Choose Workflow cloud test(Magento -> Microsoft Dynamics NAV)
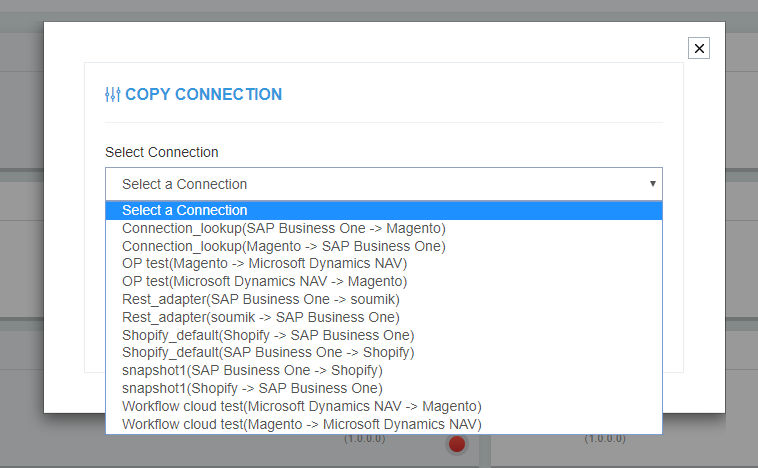The height and width of the screenshot is (468, 758). (x=384, y=424)
